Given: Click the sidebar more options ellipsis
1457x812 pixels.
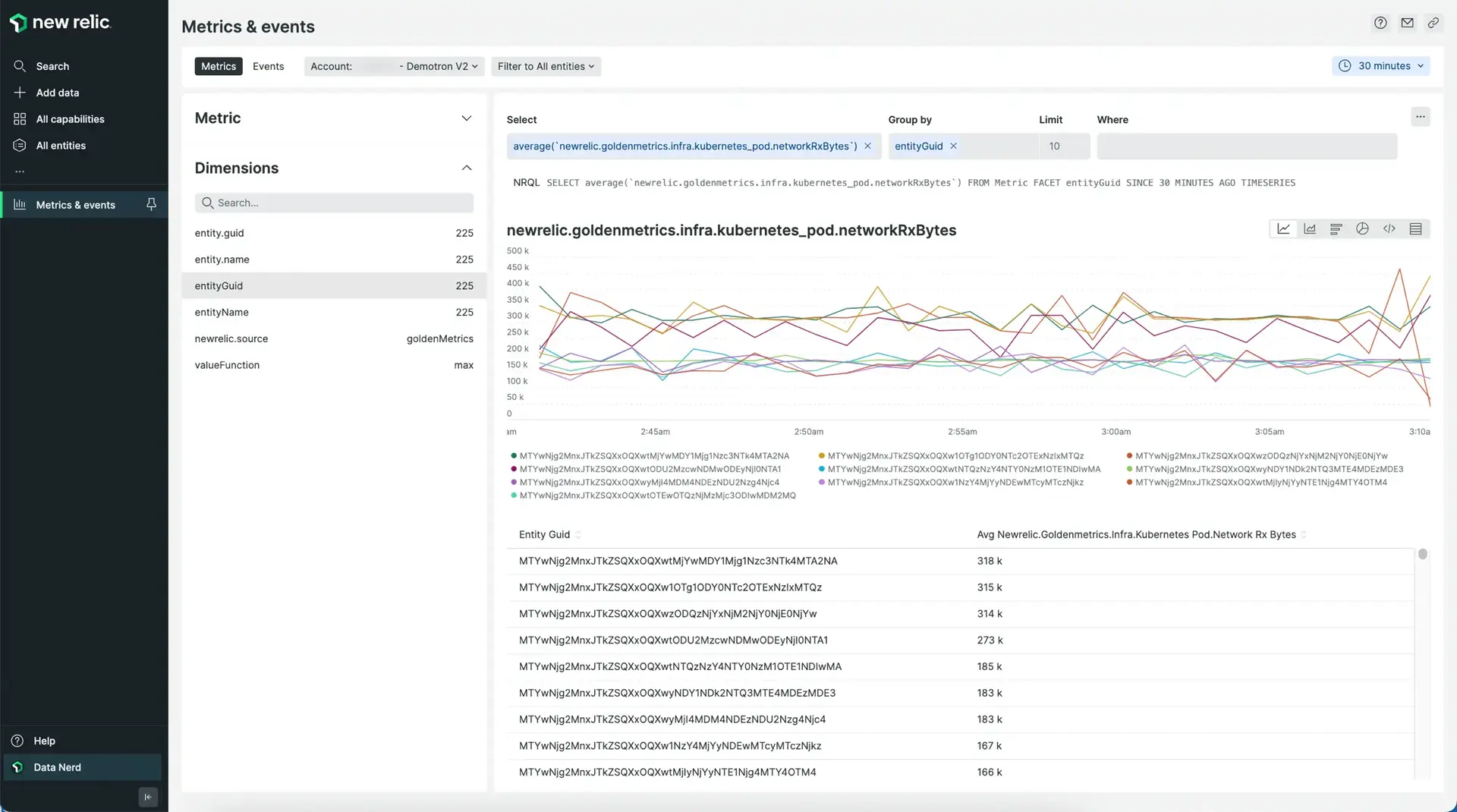Looking at the screenshot, I should (20, 172).
